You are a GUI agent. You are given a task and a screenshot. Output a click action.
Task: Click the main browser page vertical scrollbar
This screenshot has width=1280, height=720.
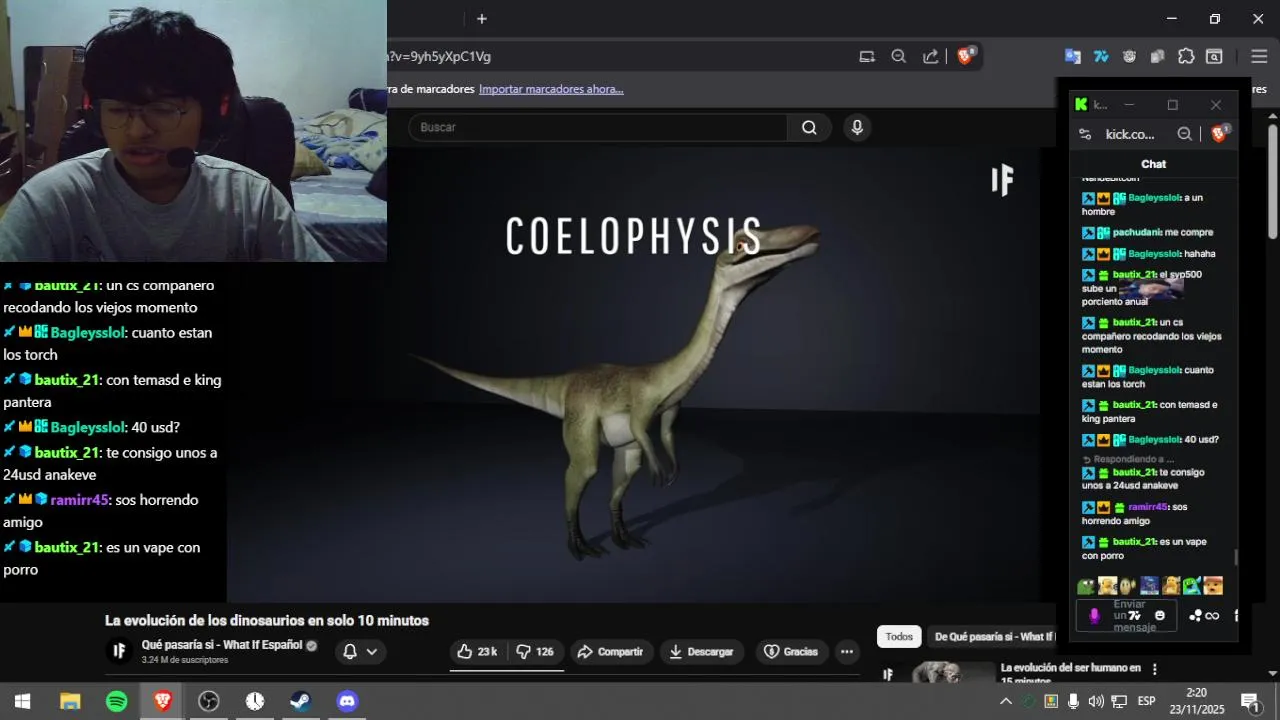coord(1273,181)
